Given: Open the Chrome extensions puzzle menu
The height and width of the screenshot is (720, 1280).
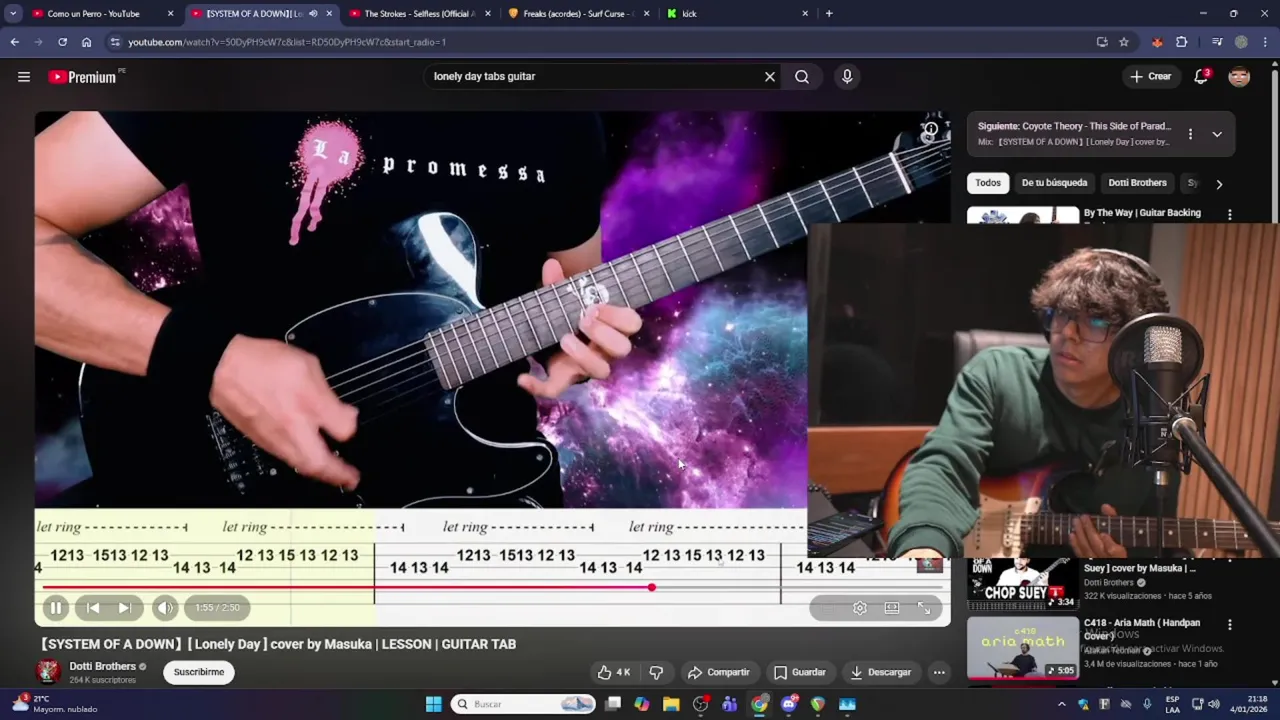Looking at the screenshot, I should click(x=1182, y=42).
